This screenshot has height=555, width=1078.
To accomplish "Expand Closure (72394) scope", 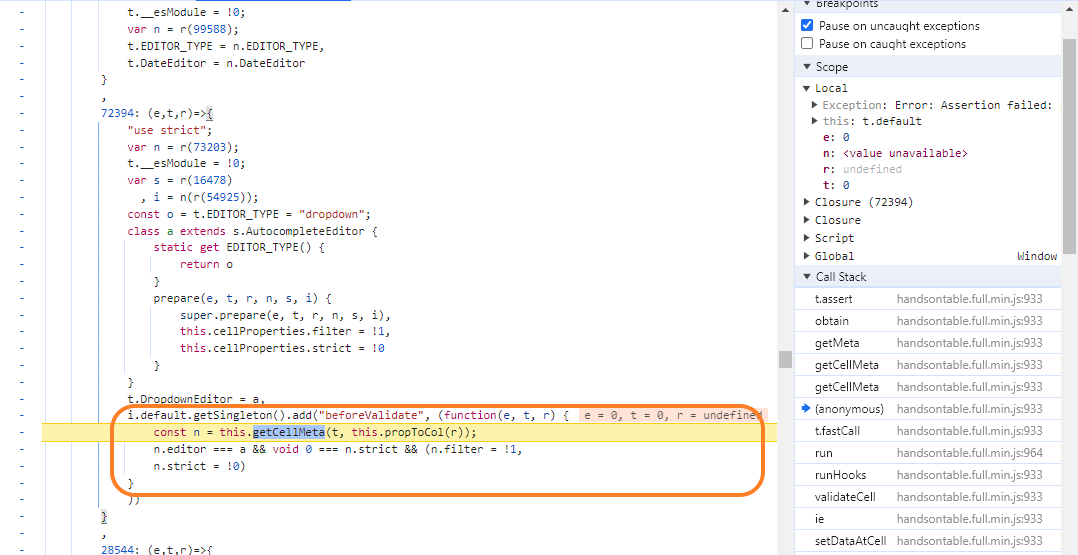I will coord(807,202).
